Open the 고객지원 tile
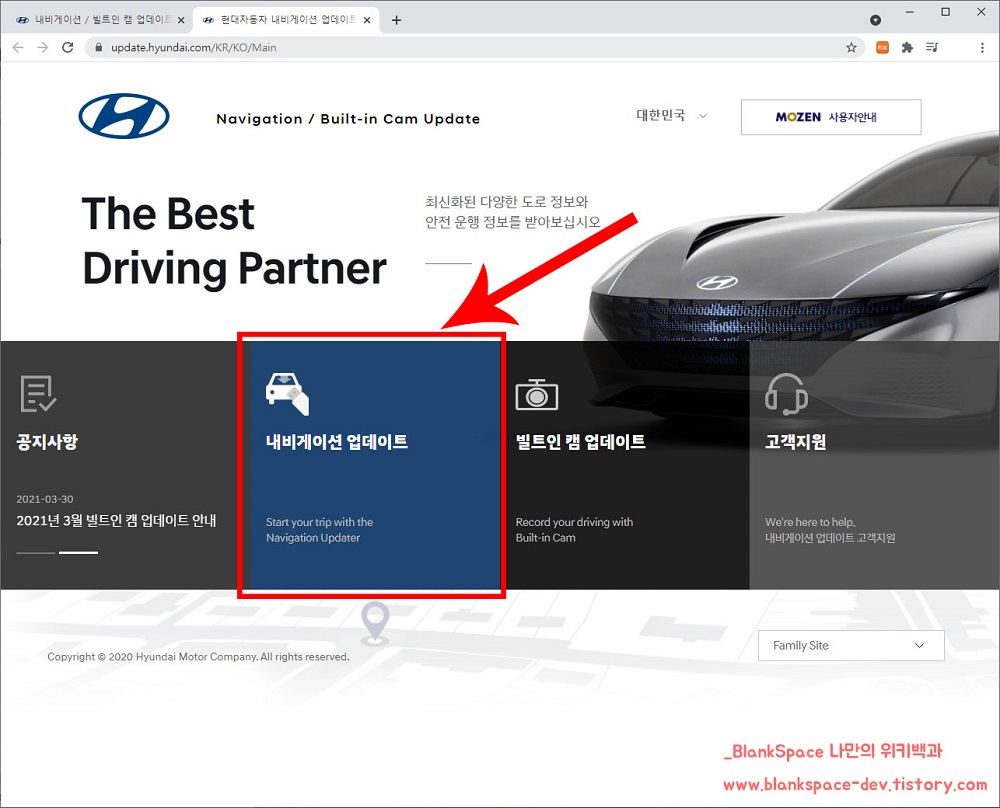Screen dimensions: 1000x808 [874, 465]
